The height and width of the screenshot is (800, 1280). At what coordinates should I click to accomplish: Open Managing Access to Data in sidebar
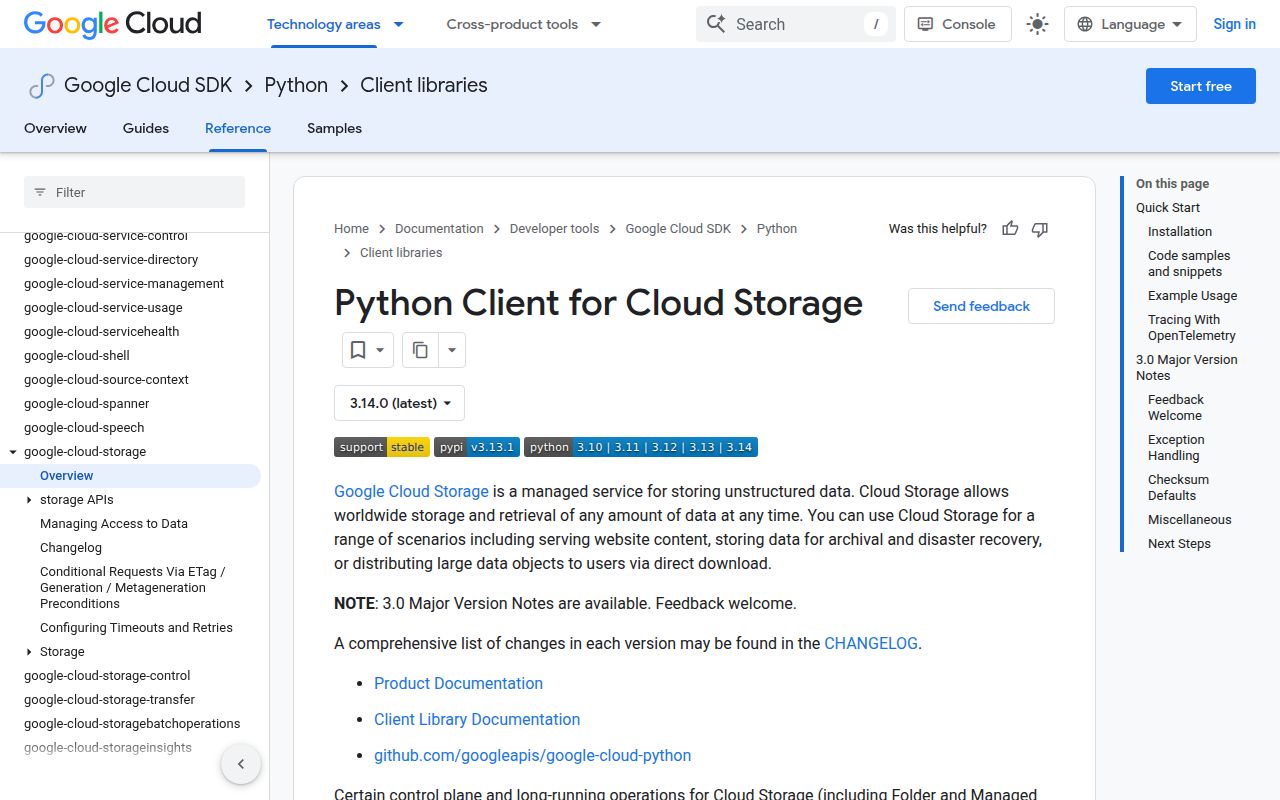tap(114, 524)
